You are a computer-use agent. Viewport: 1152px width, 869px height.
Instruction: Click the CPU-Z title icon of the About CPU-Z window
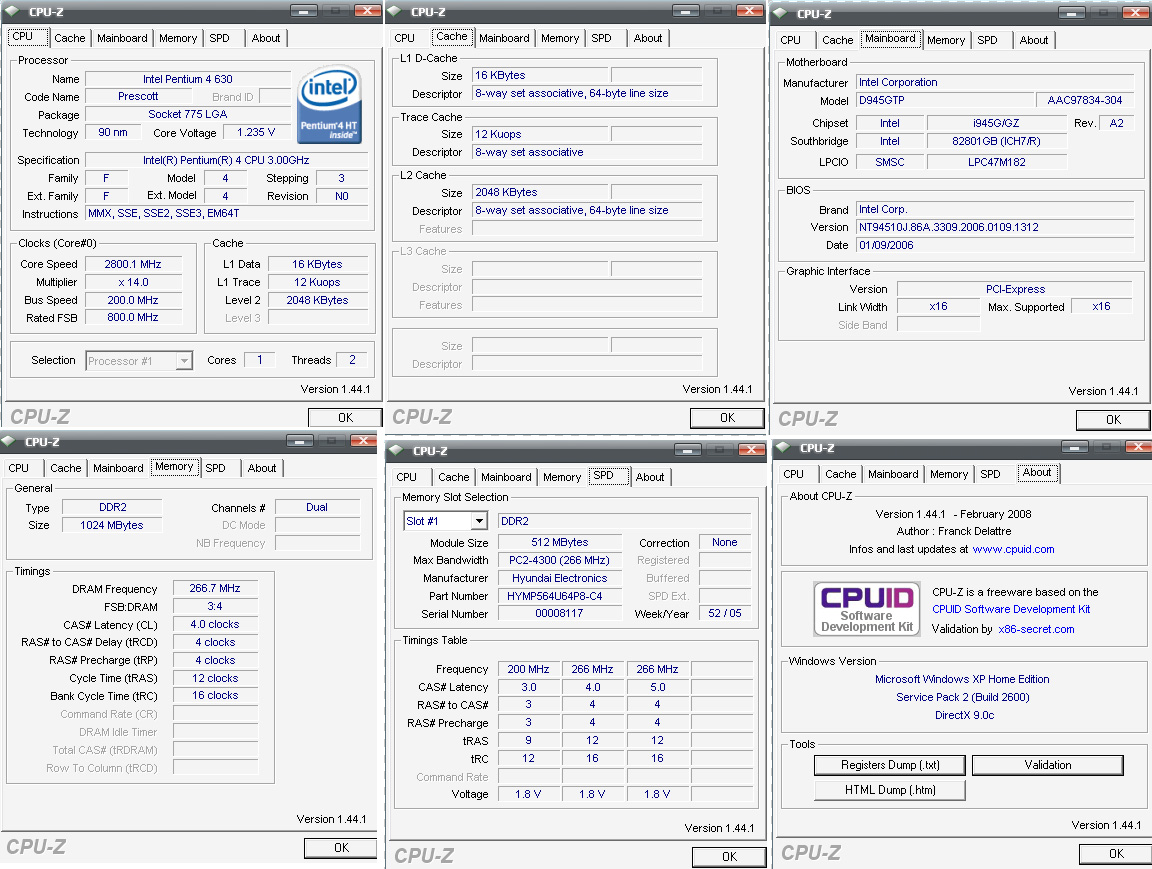(783, 447)
